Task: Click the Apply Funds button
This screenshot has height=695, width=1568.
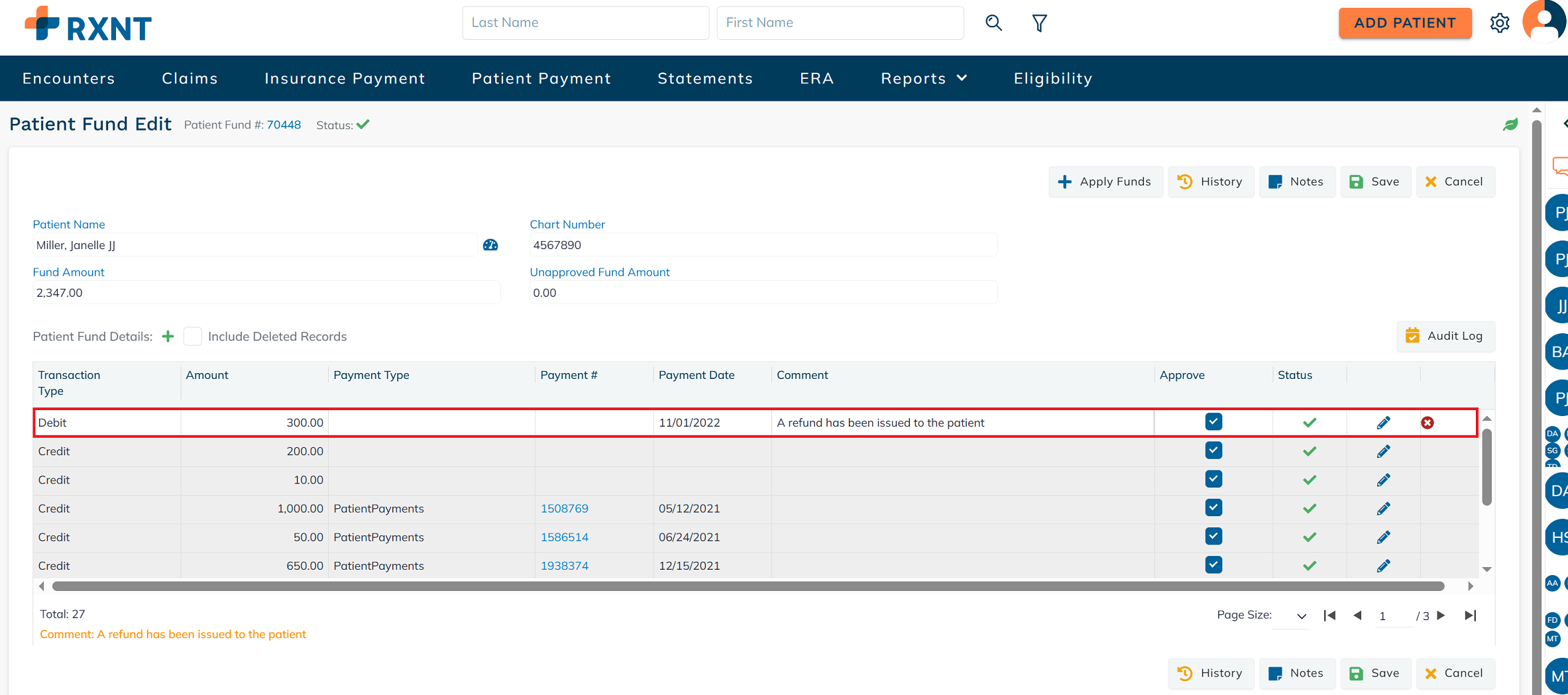Action: [1105, 182]
